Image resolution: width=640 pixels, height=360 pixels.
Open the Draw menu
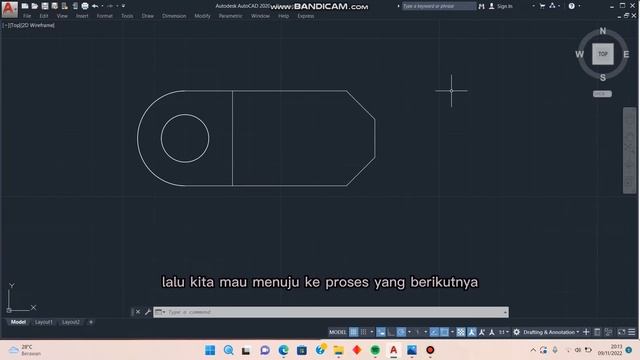148,16
